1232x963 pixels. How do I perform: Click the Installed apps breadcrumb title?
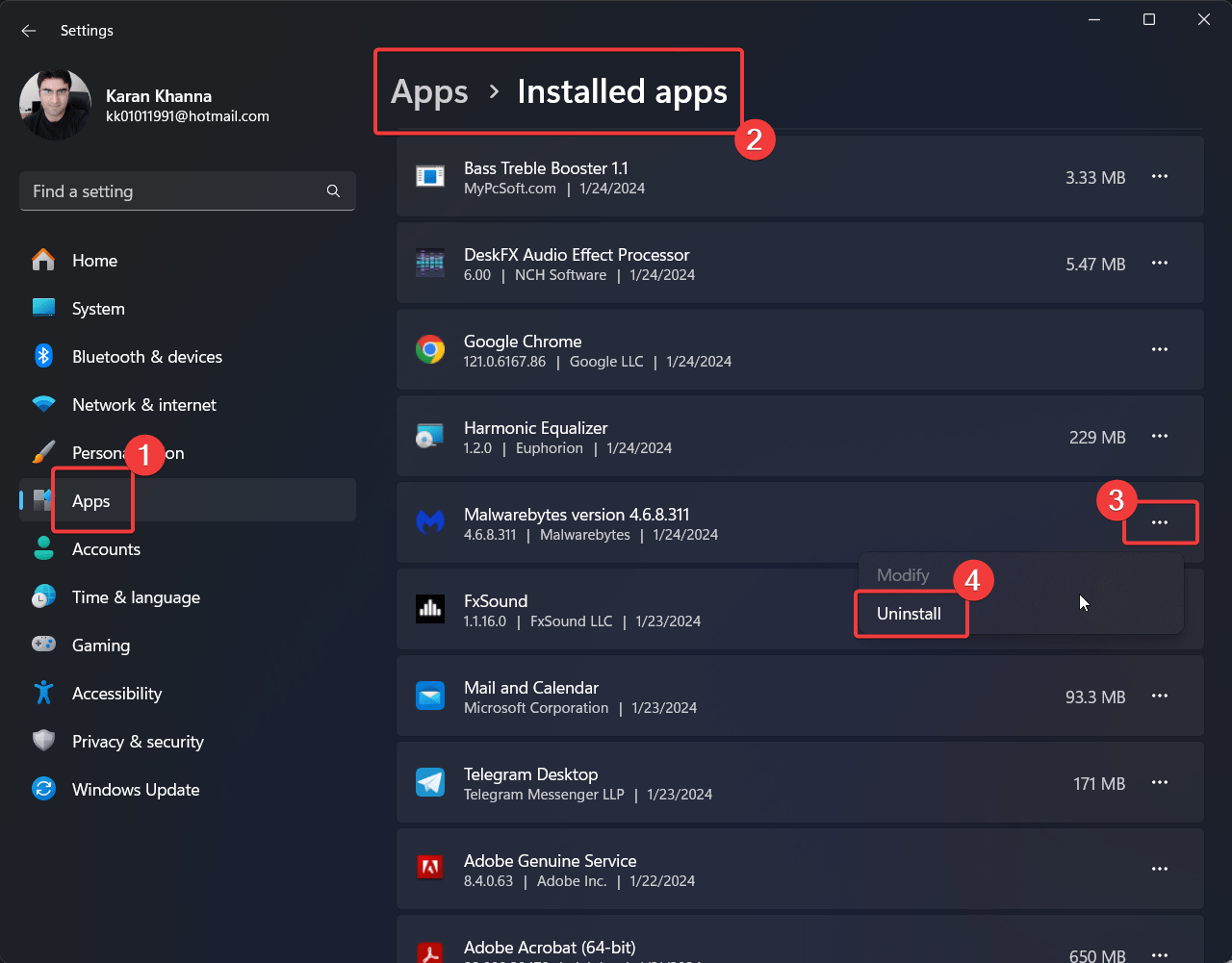[622, 91]
